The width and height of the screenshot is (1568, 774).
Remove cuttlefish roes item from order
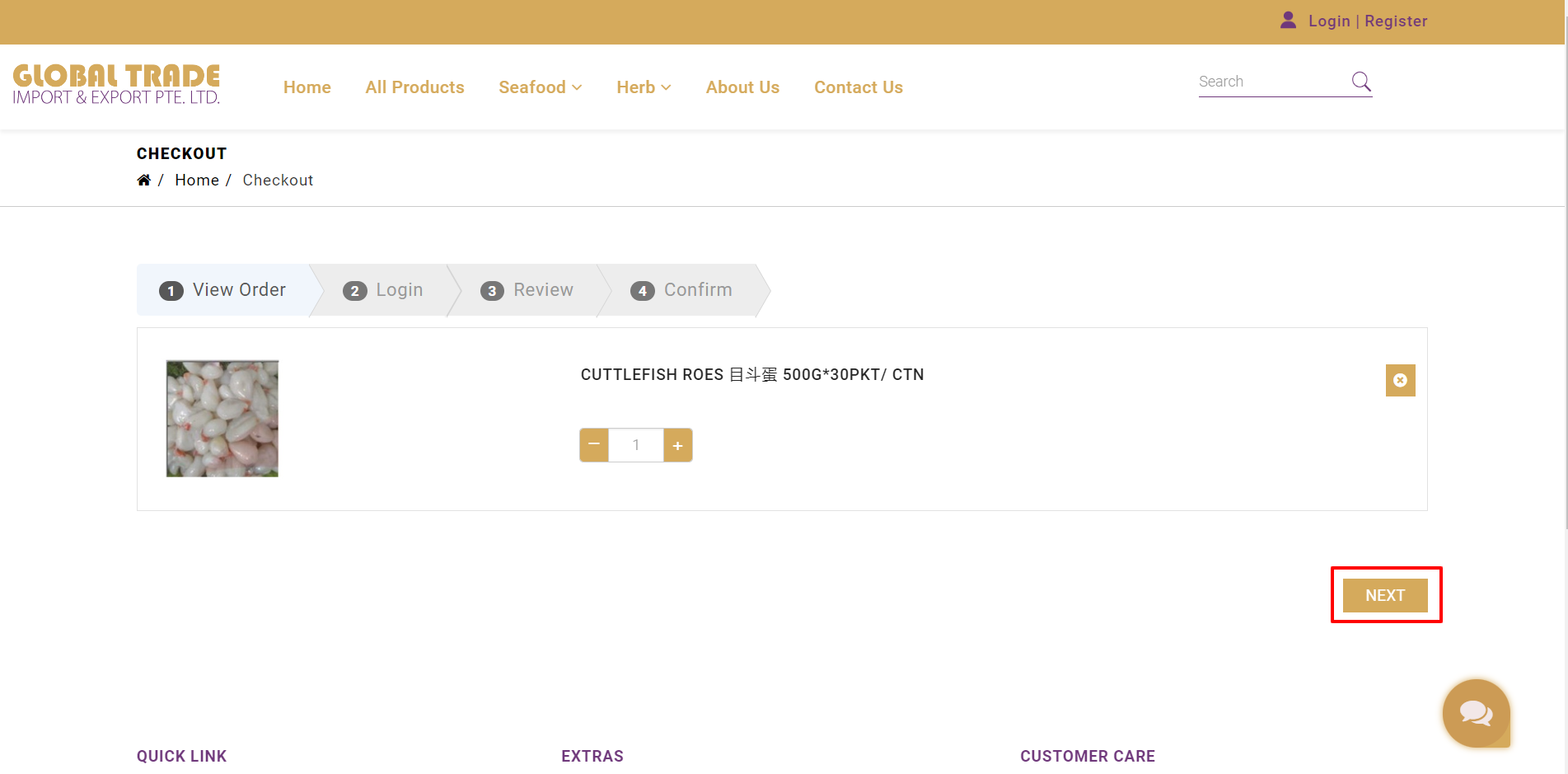tap(1400, 380)
